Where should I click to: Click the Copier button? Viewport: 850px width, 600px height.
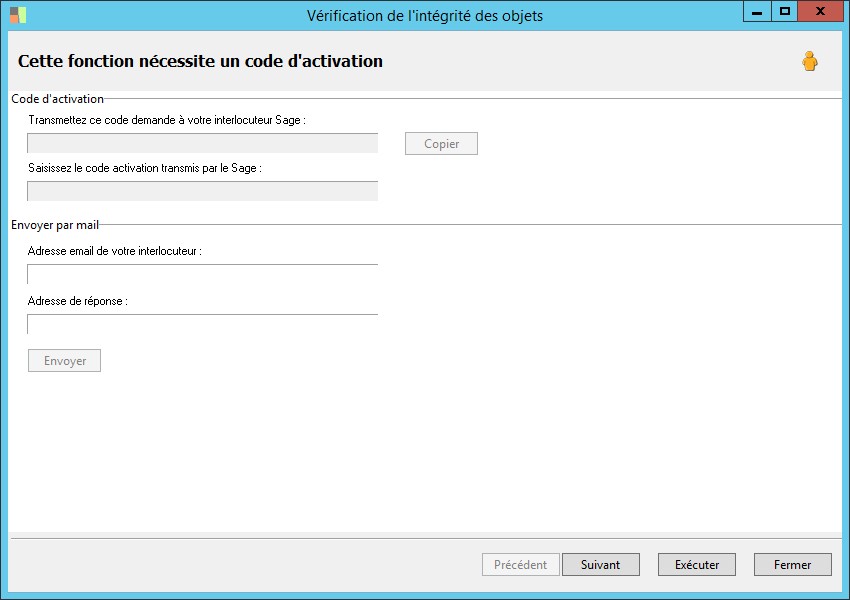441,144
